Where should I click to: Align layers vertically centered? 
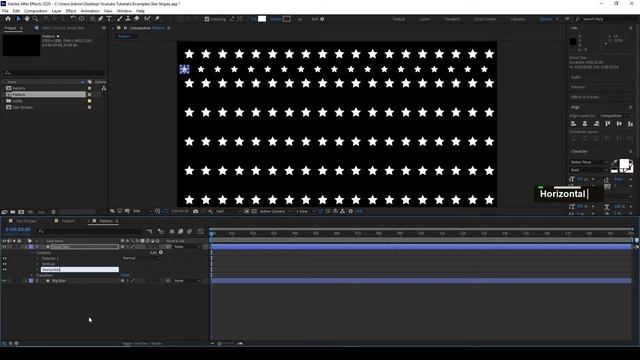[619, 124]
